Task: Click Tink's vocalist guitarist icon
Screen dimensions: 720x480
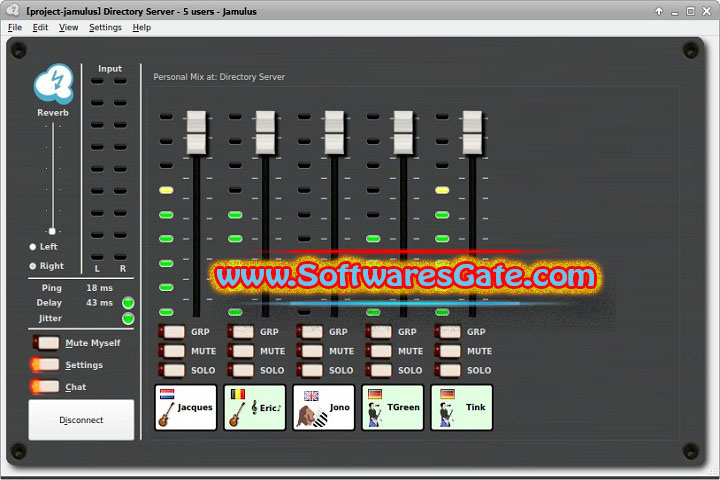Action: 446,415
